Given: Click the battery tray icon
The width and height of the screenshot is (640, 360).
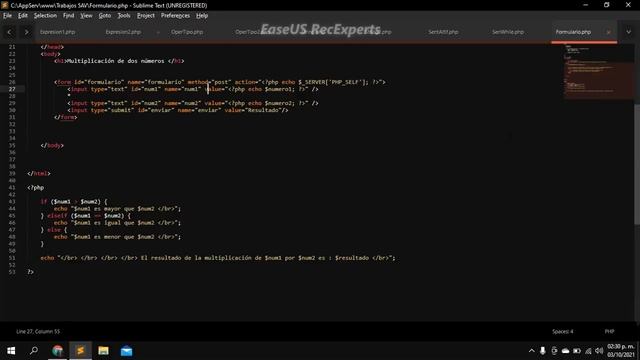Looking at the screenshot, I should point(577,351).
